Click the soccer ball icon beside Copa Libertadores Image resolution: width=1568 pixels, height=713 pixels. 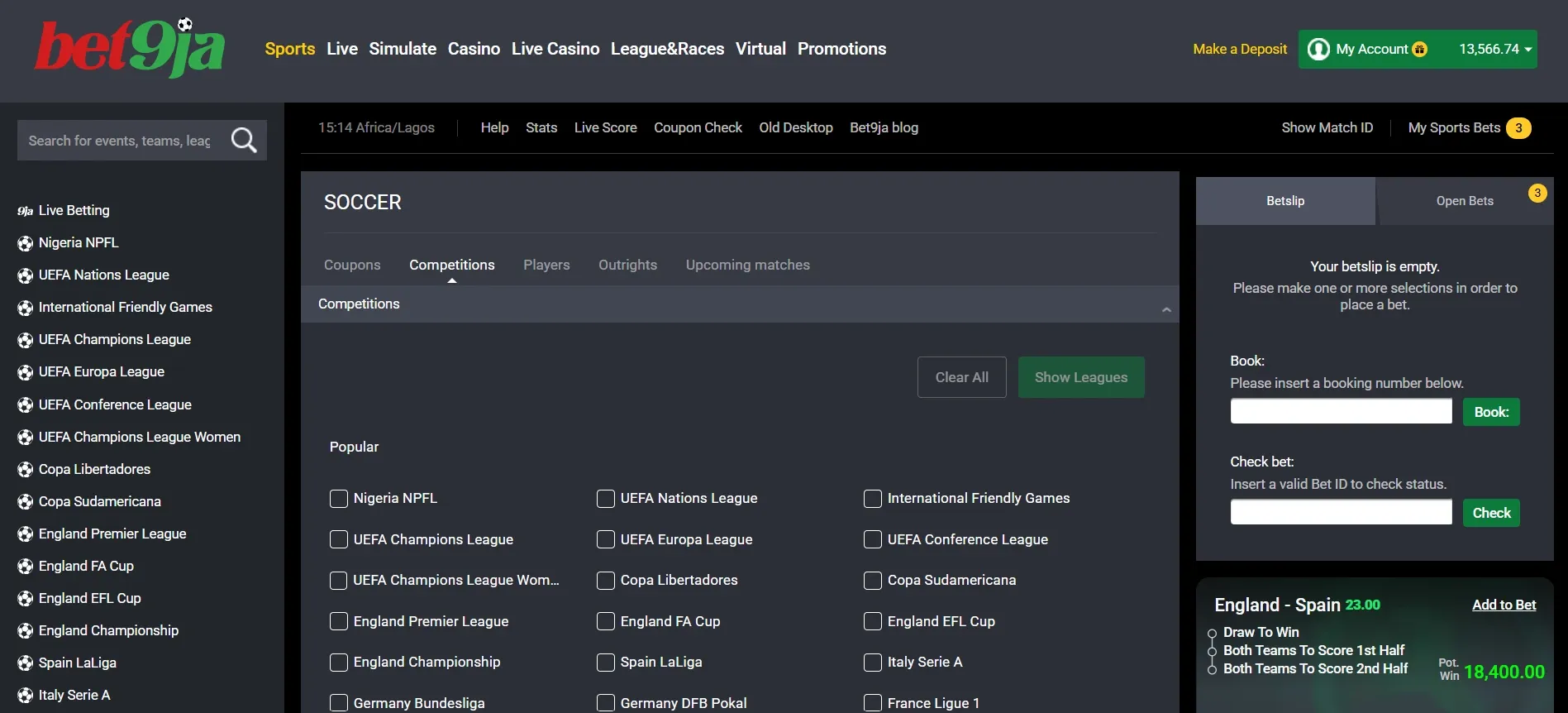26,470
